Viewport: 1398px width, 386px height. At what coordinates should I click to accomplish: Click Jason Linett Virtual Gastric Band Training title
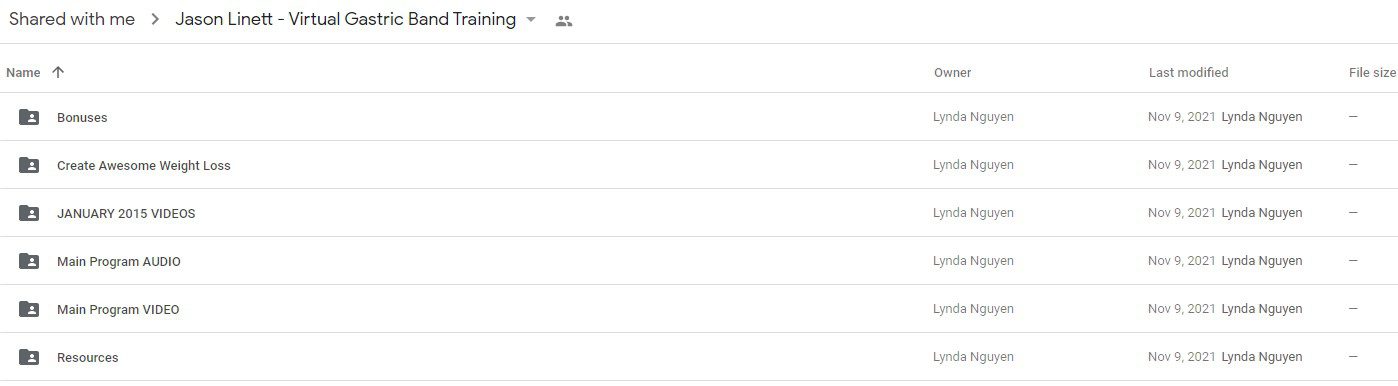pos(346,20)
